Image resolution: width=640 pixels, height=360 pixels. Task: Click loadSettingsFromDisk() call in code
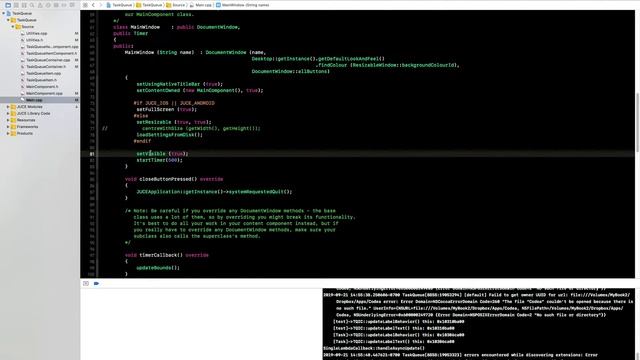(169, 135)
